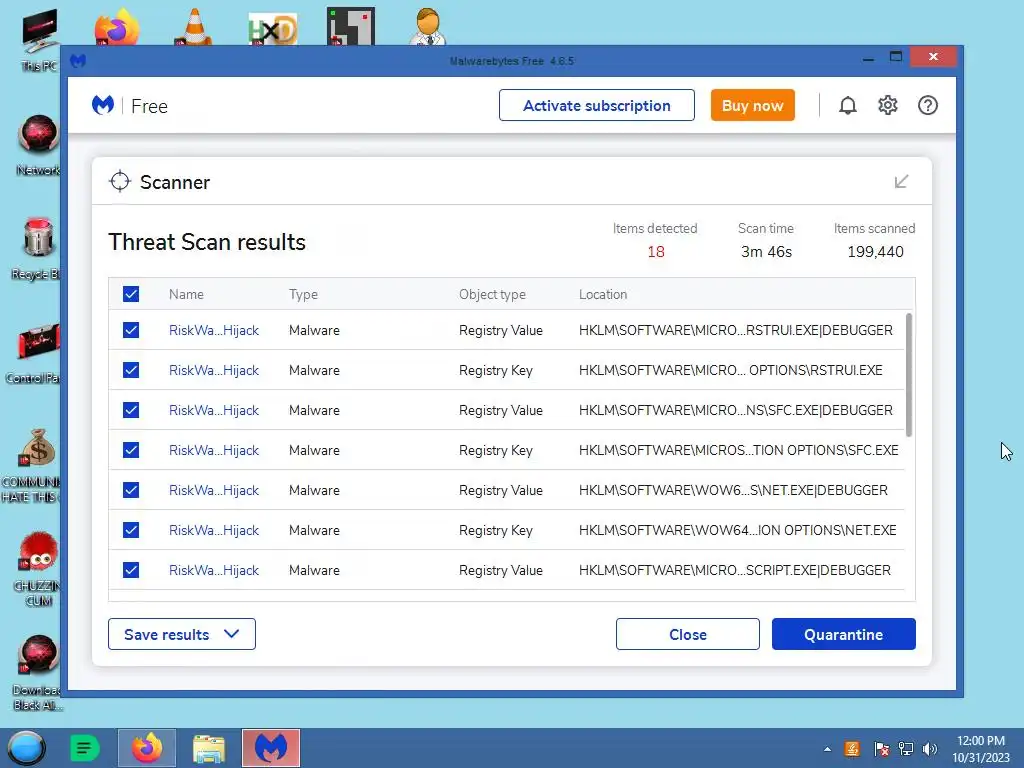Open the notifications bell icon
Viewport: 1024px width, 768px height.
pos(848,105)
